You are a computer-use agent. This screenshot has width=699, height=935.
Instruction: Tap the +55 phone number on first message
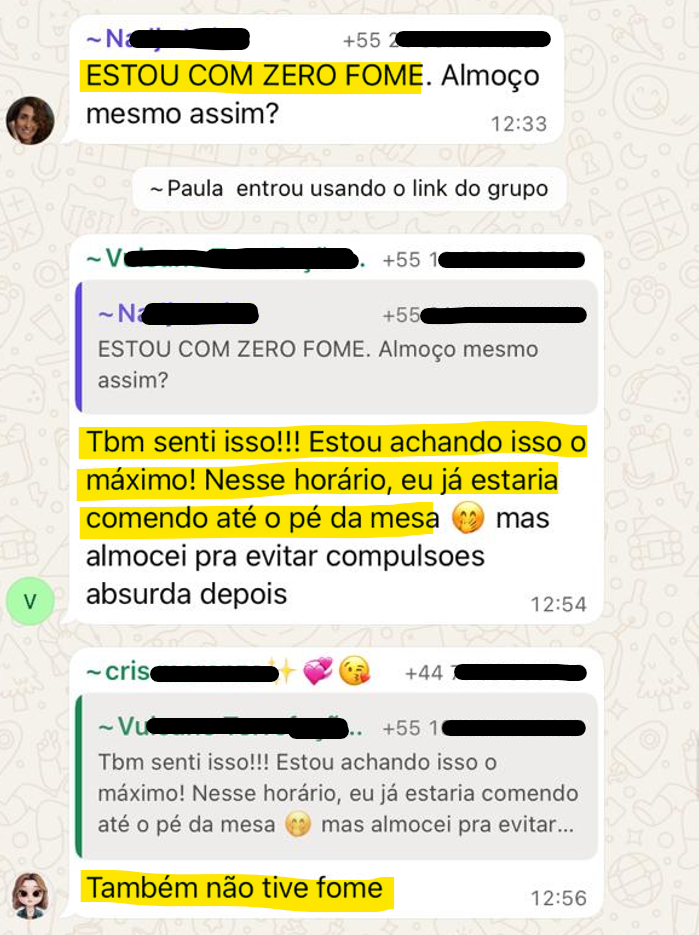point(446,40)
